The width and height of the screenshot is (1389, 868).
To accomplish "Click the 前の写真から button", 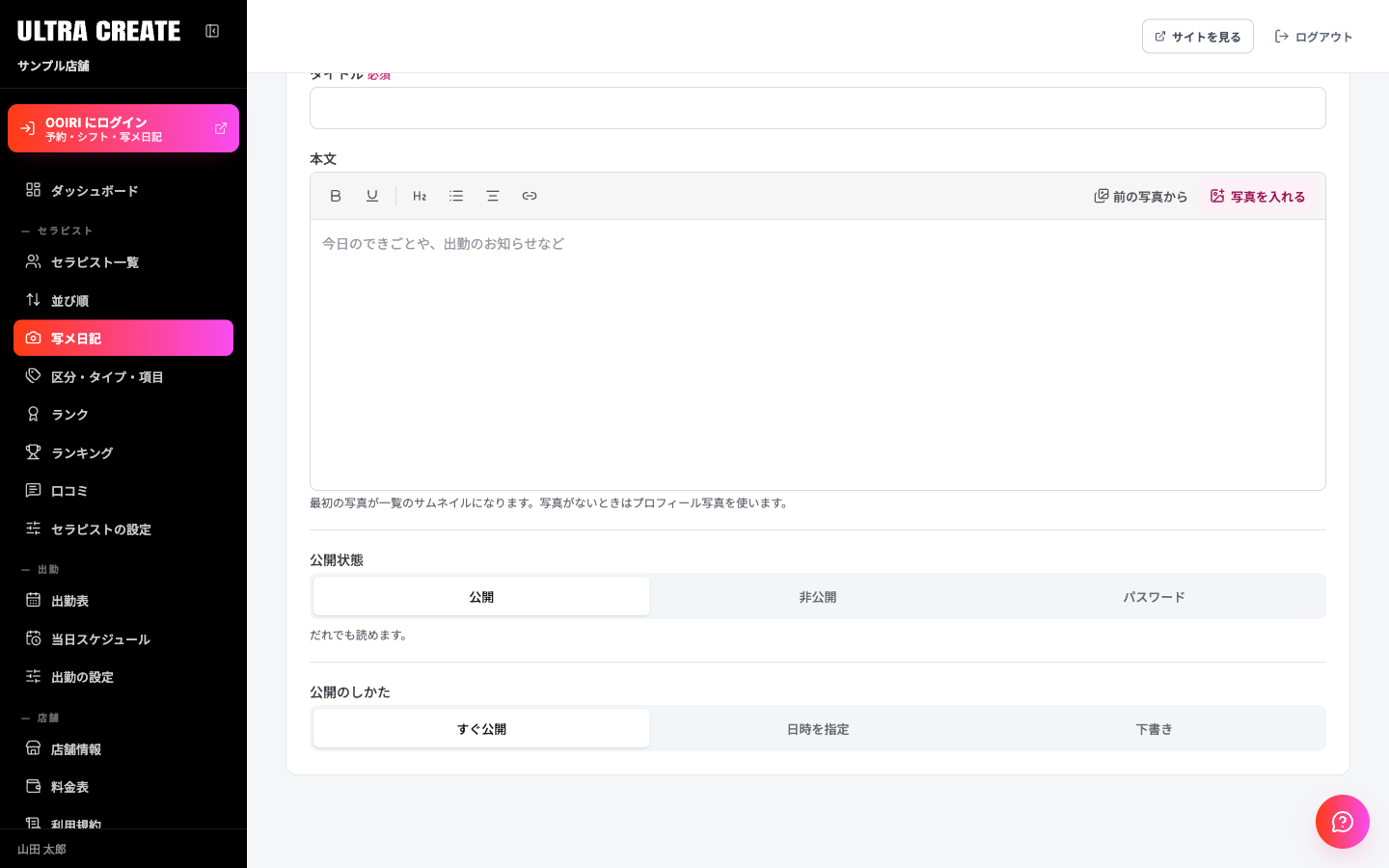I will (1140, 196).
